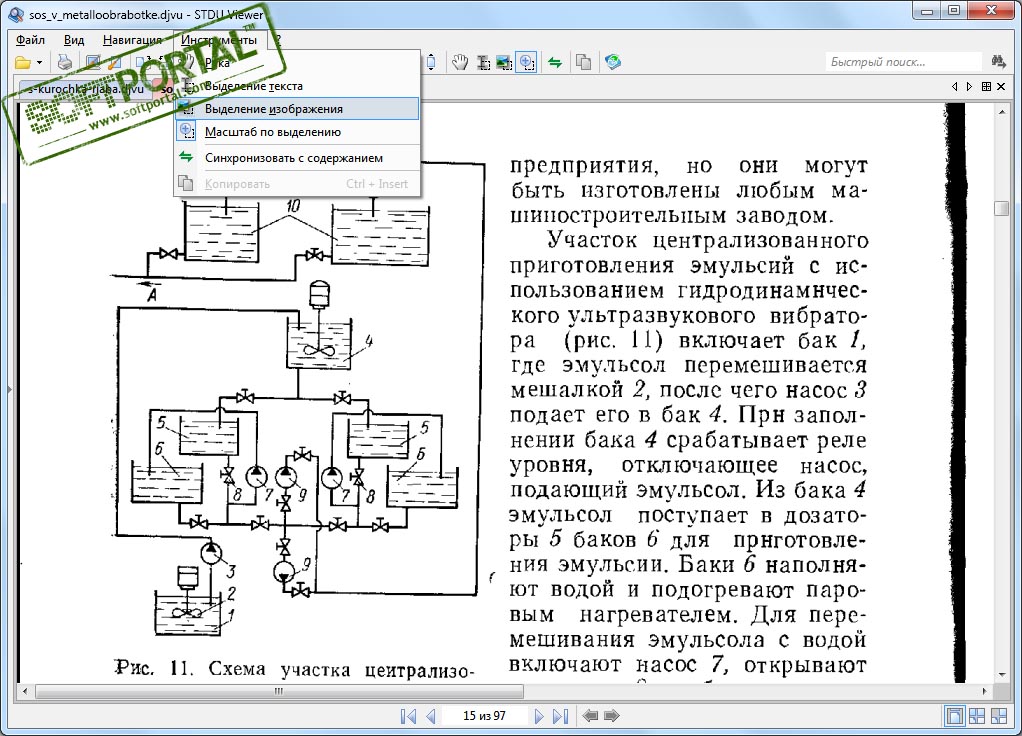Screen dimensions: 1022x736
Task: Toggle zoom-to-selection toolbar icon
Action: point(526,63)
